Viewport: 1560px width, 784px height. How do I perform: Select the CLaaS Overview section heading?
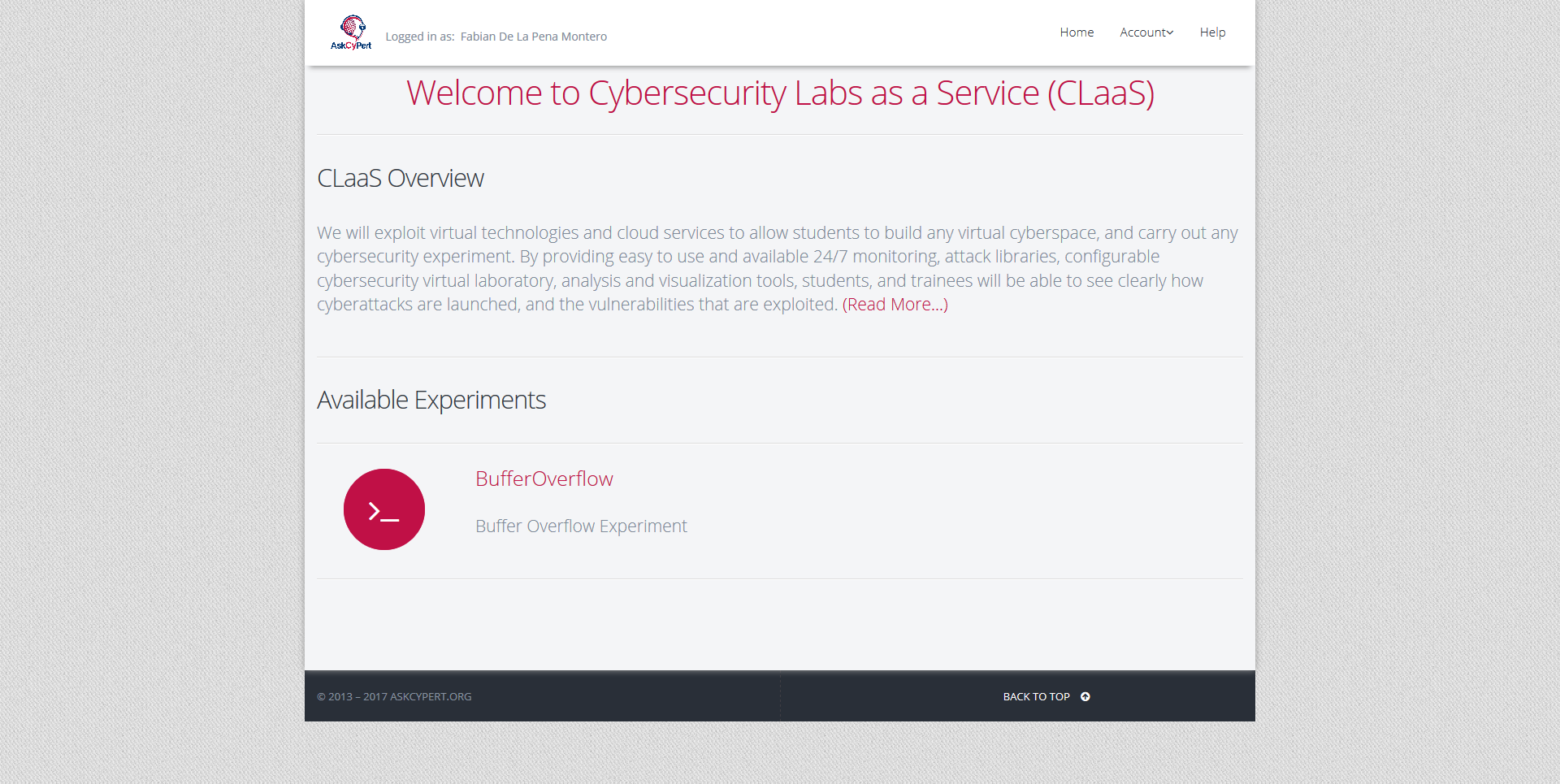400,178
